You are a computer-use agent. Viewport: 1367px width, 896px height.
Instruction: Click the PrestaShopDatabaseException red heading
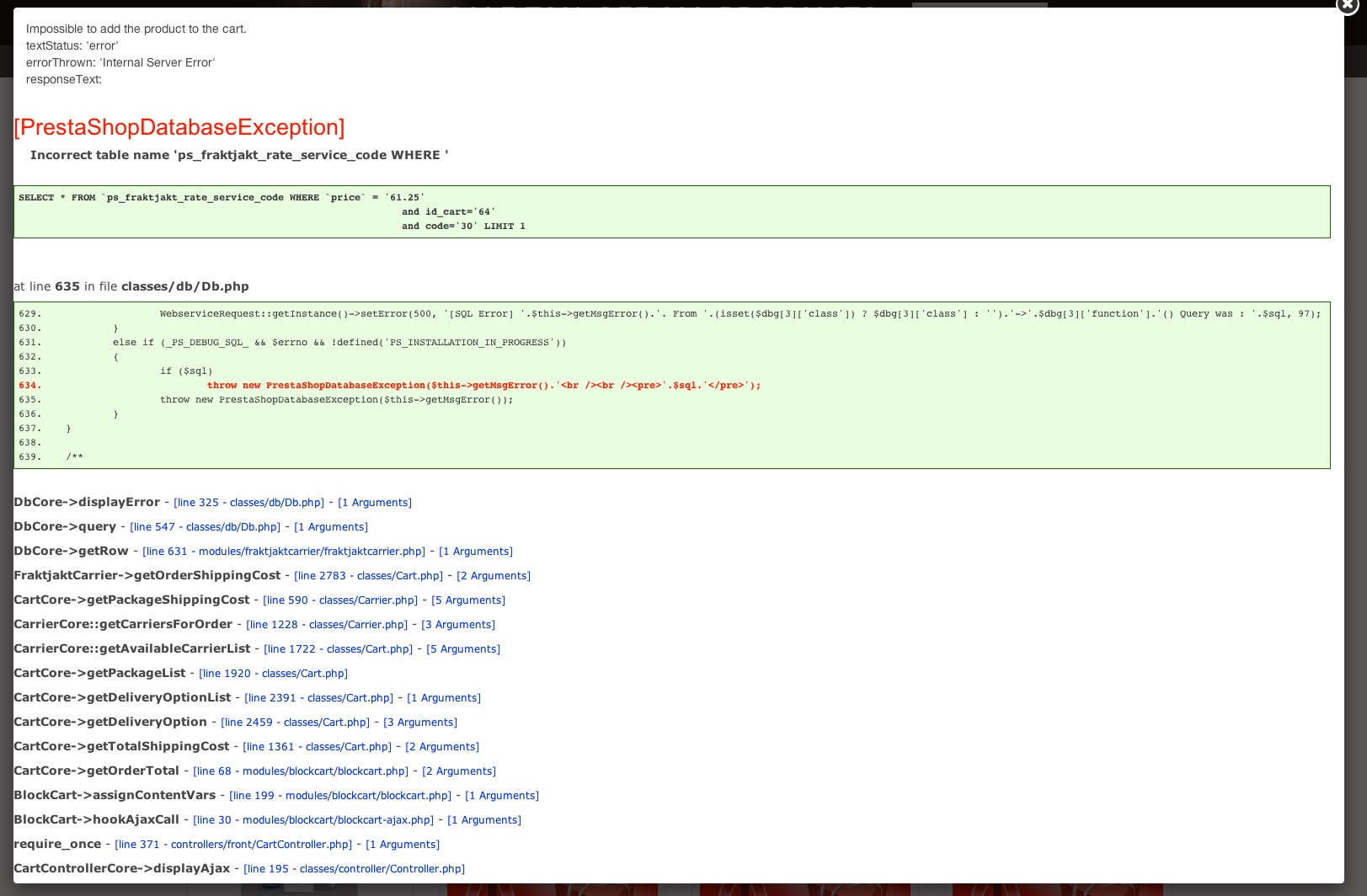[179, 127]
